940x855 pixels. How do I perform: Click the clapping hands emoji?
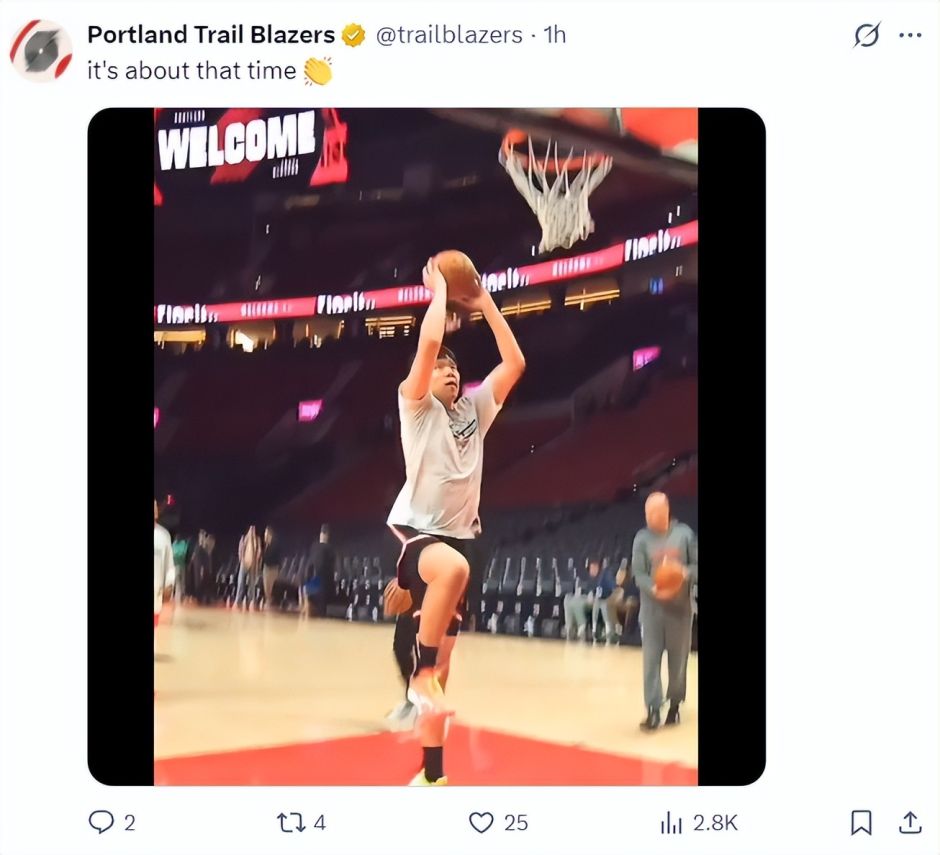317,71
